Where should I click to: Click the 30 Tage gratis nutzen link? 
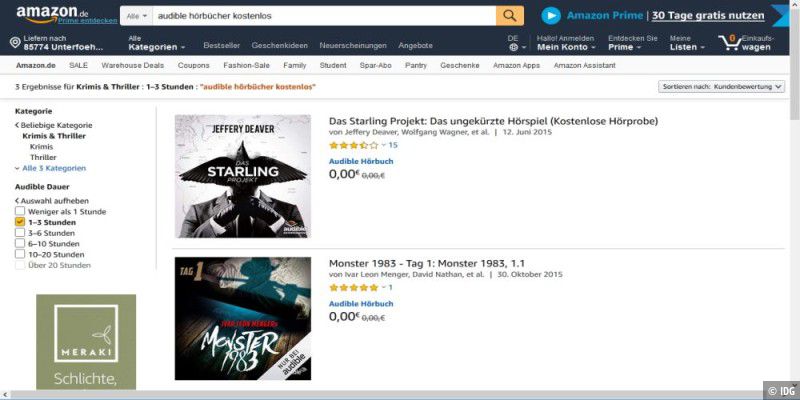pos(708,16)
